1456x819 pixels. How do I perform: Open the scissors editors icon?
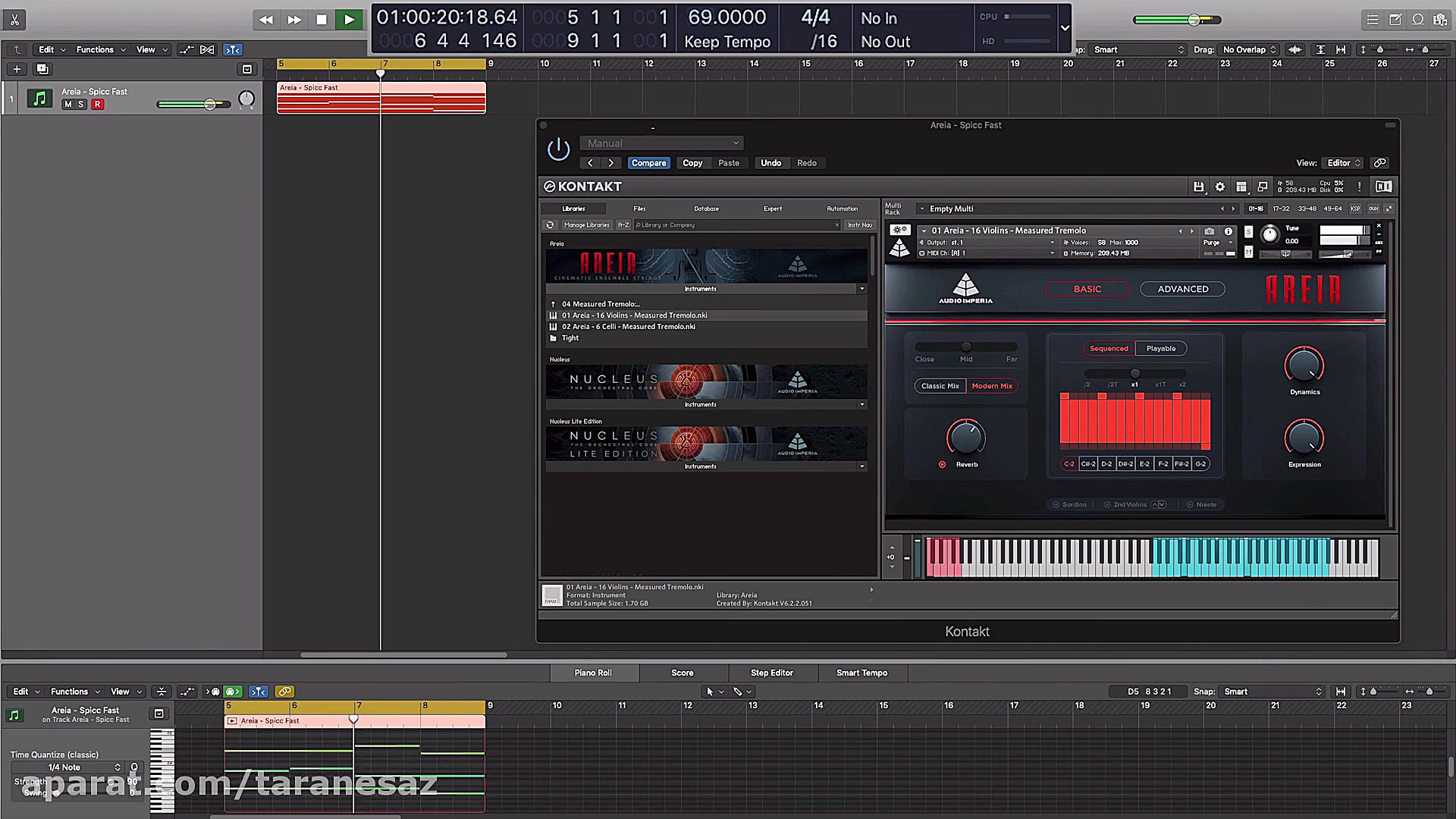(x=14, y=20)
